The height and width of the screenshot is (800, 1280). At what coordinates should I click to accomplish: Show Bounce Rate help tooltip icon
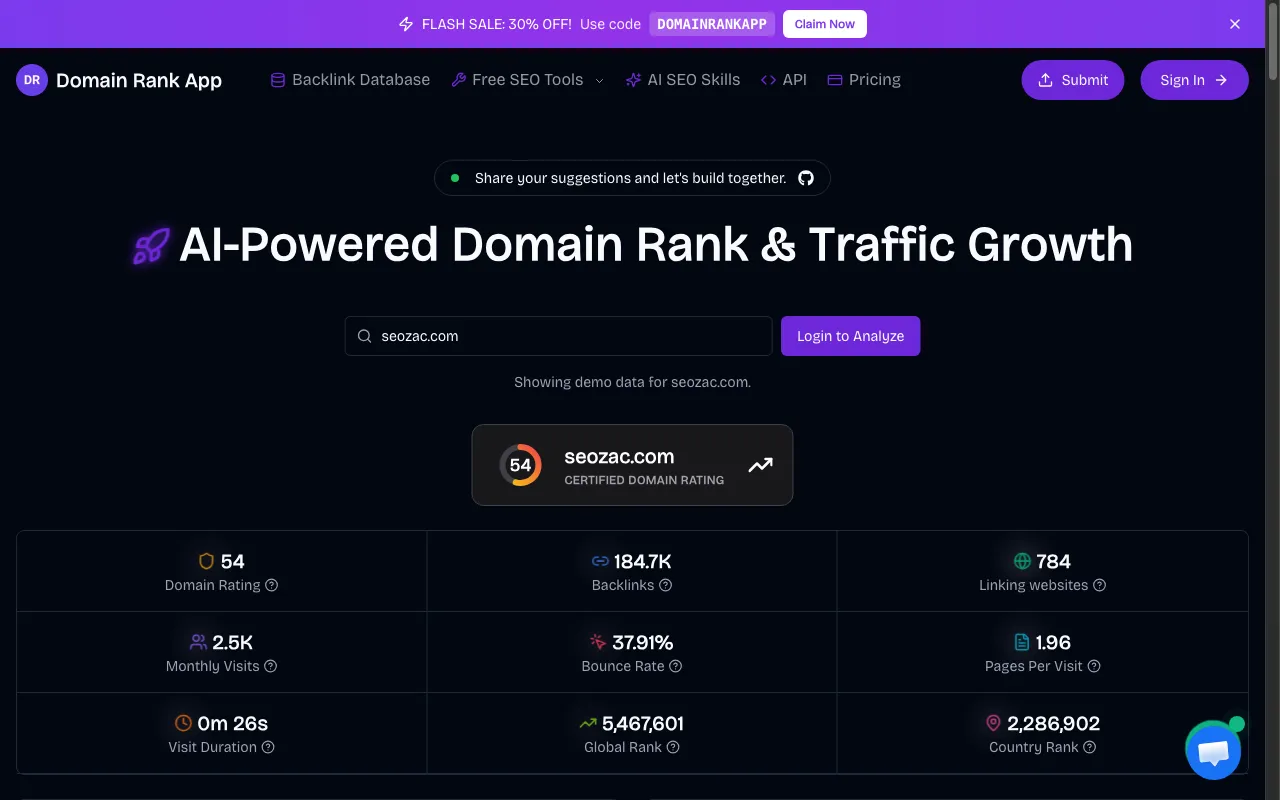(675, 666)
